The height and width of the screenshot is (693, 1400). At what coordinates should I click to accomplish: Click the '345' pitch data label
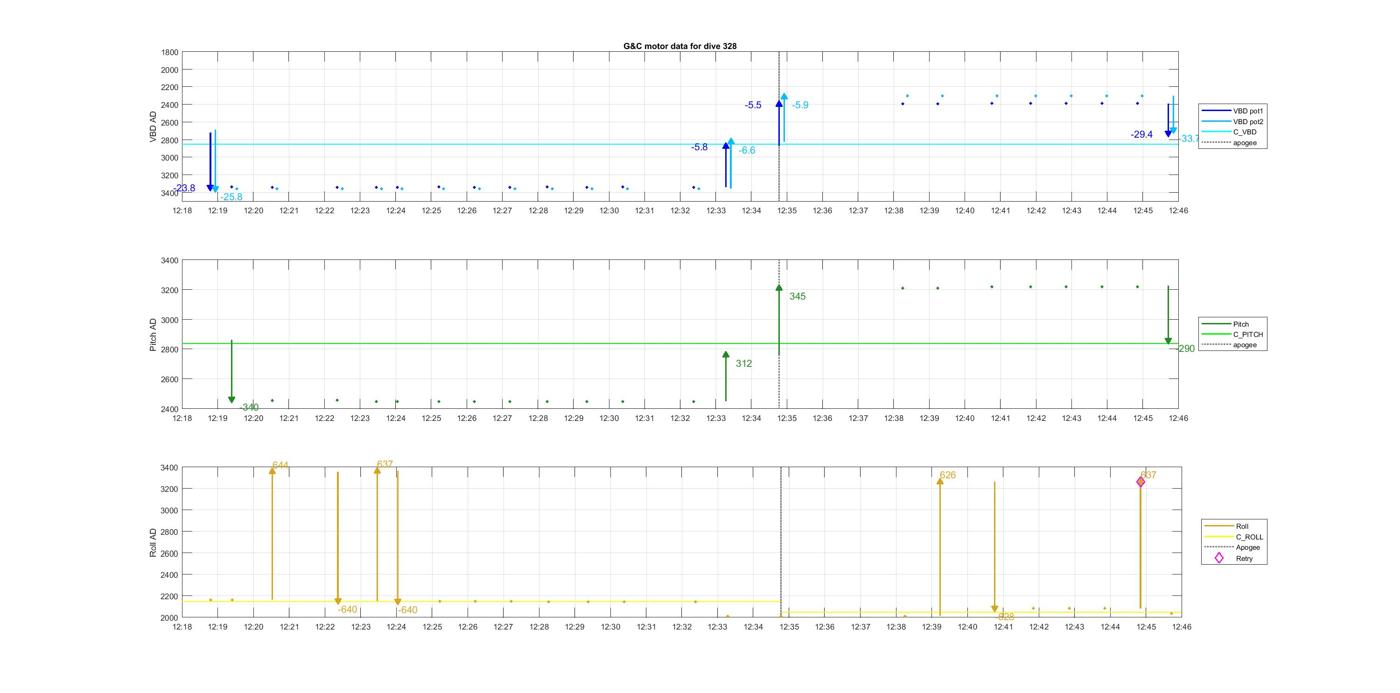point(797,296)
